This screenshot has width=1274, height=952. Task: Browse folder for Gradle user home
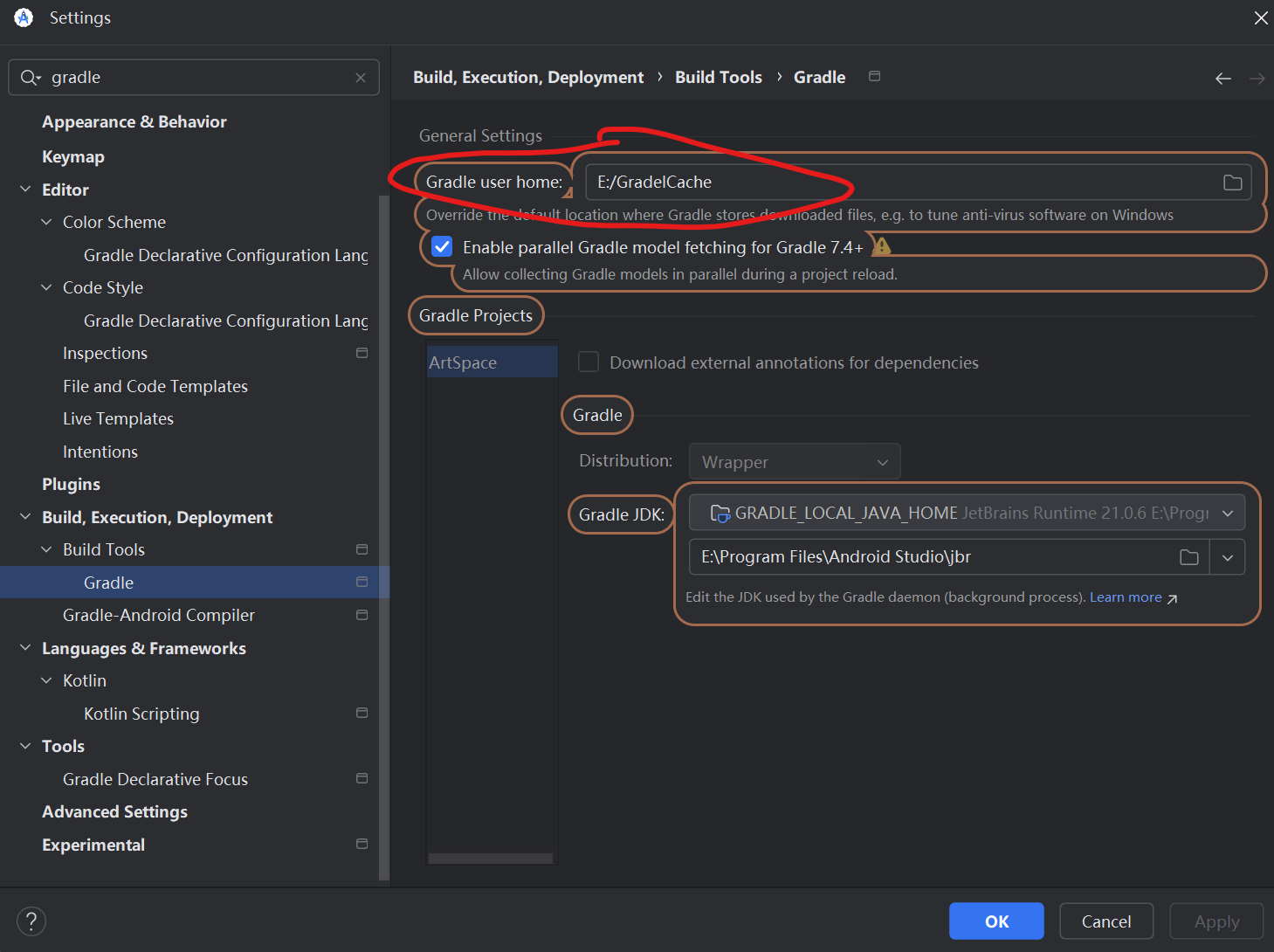pyautogui.click(x=1232, y=183)
